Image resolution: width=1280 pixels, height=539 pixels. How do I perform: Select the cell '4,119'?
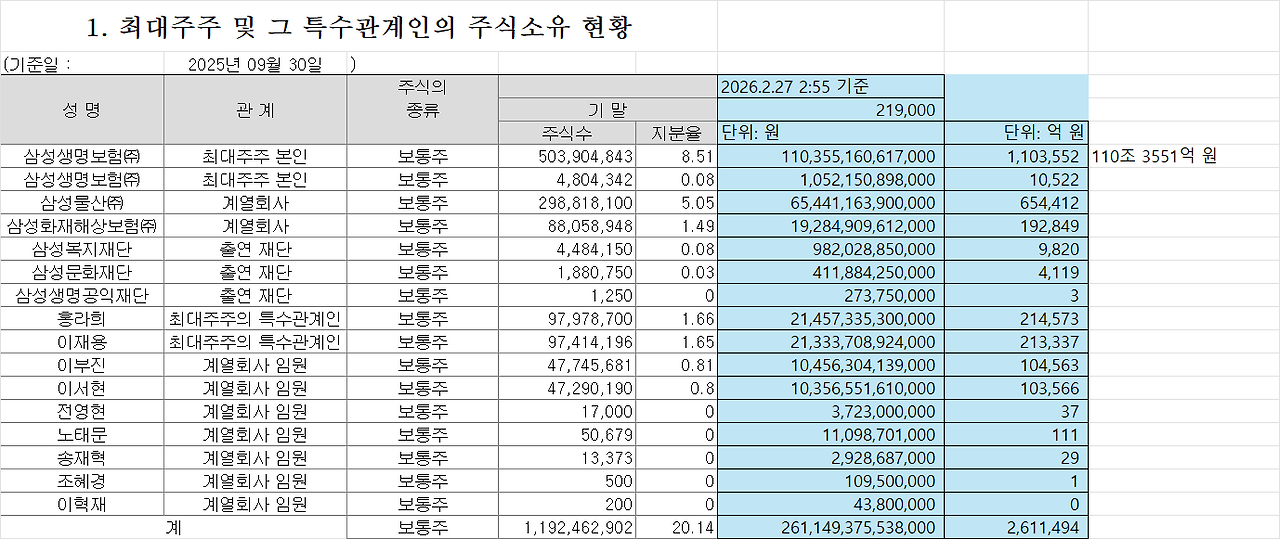(x=1016, y=271)
